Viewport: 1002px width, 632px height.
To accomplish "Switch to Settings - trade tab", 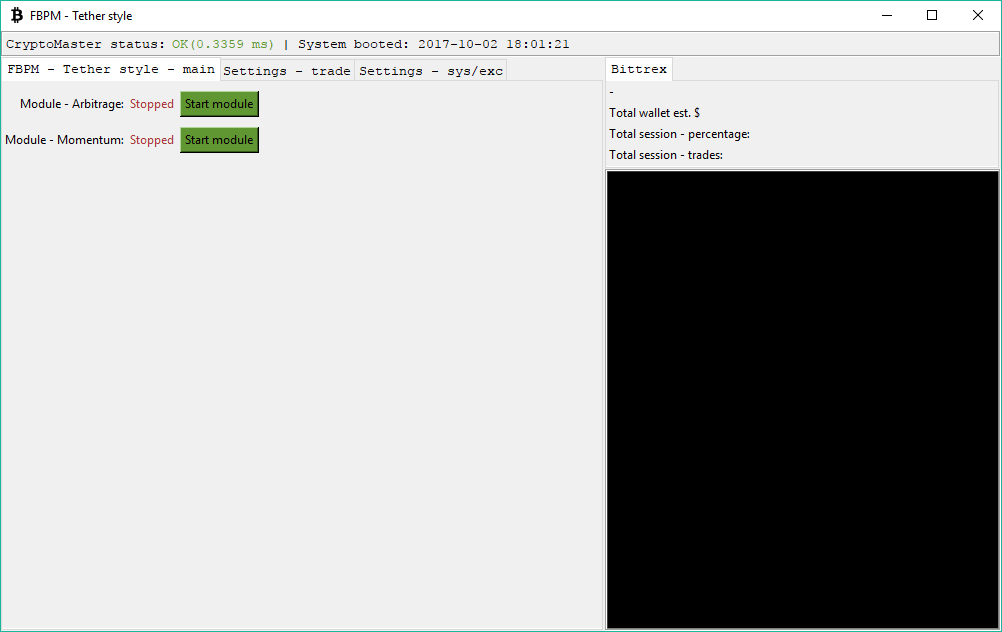I will pyautogui.click(x=287, y=71).
